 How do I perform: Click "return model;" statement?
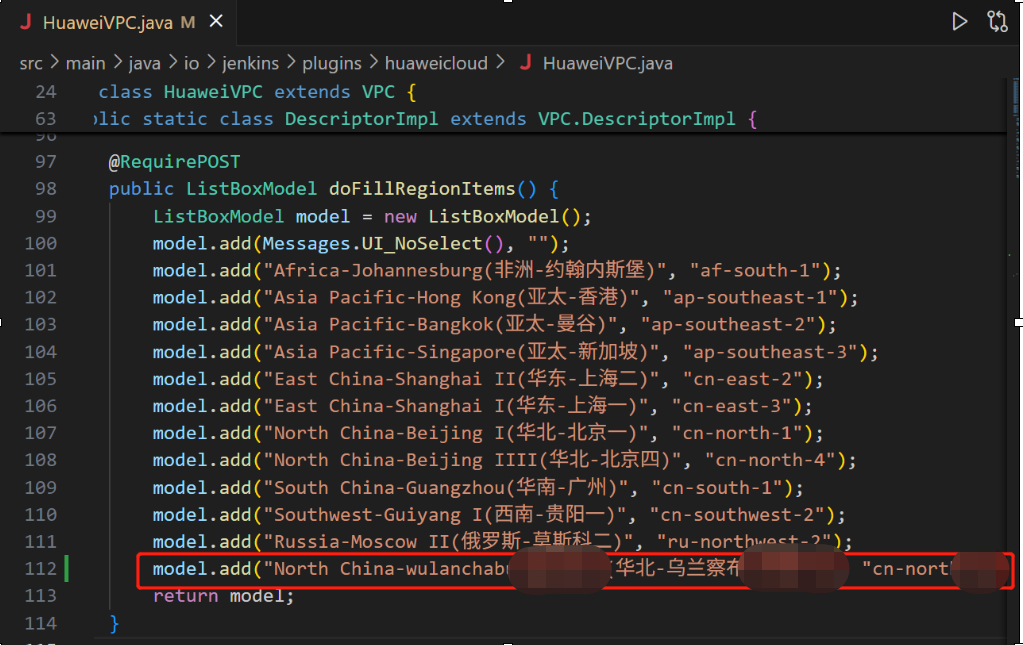pos(224,596)
